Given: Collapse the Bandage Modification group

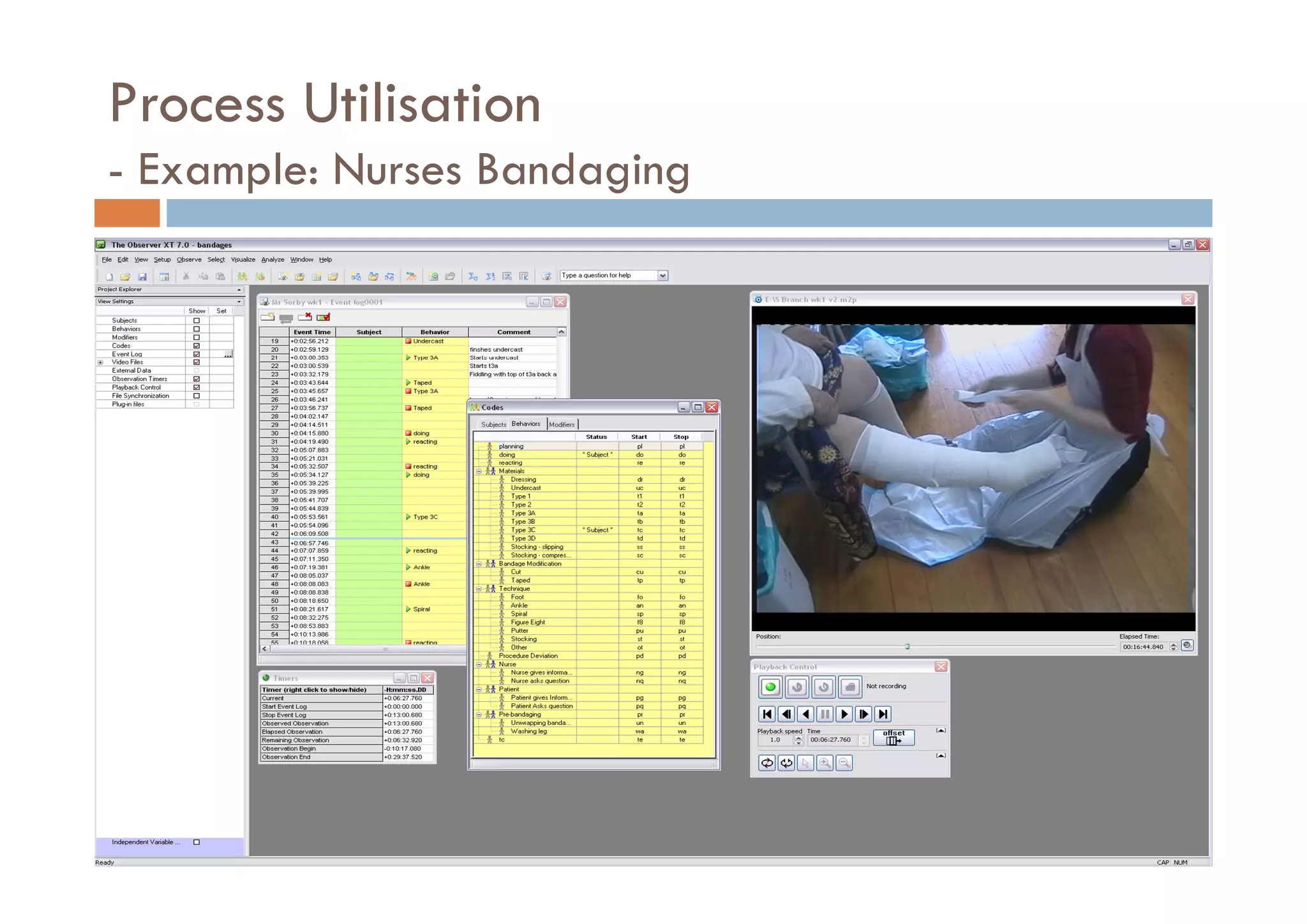Looking at the screenshot, I should point(479,563).
